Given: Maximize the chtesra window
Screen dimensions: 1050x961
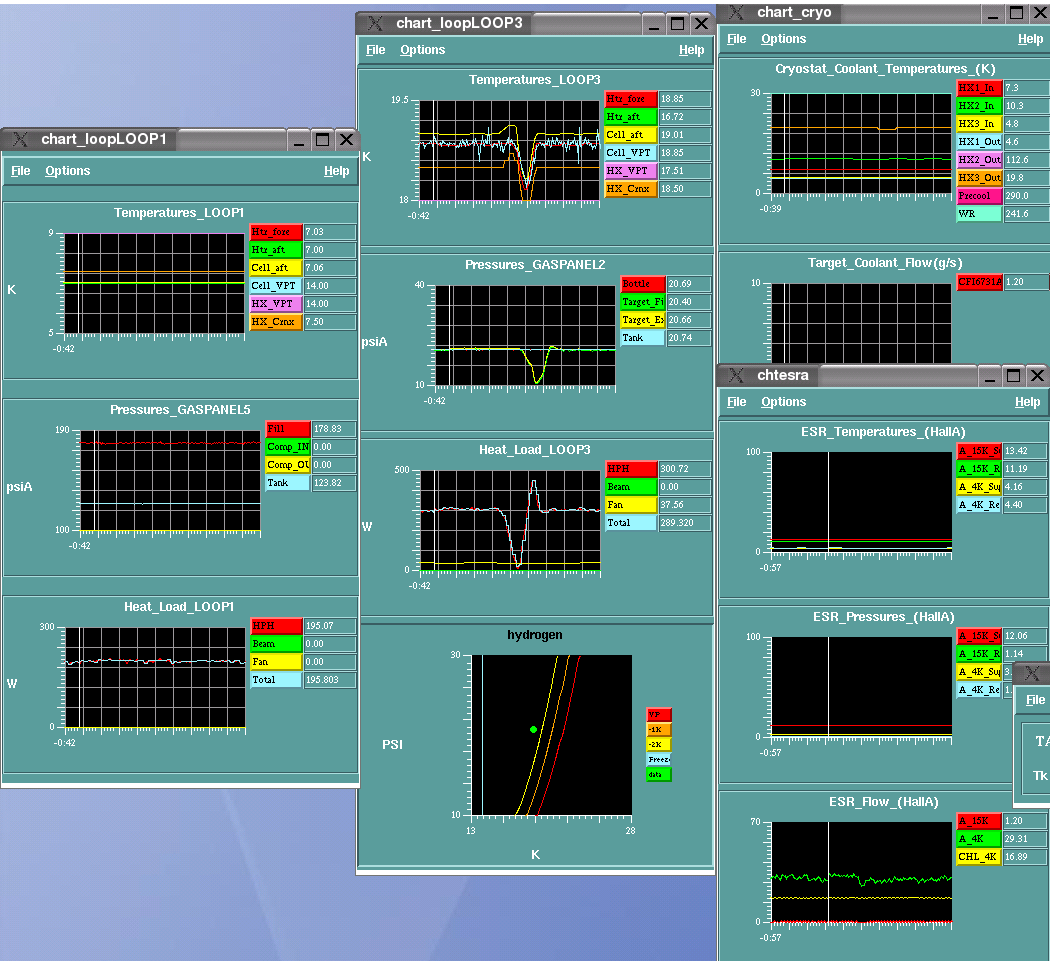Looking at the screenshot, I should pyautogui.click(x=1013, y=376).
